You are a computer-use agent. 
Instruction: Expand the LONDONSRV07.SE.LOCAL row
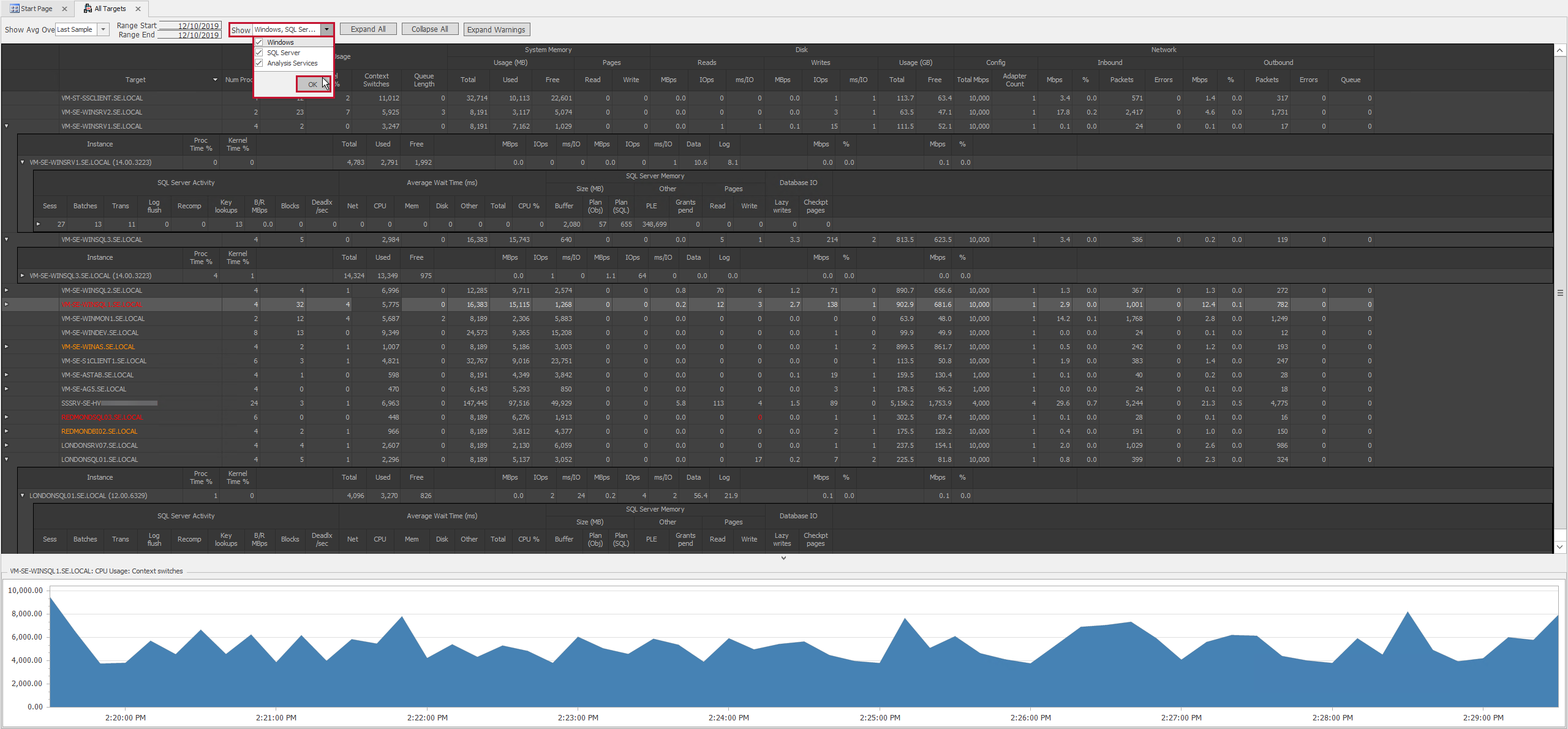6,445
